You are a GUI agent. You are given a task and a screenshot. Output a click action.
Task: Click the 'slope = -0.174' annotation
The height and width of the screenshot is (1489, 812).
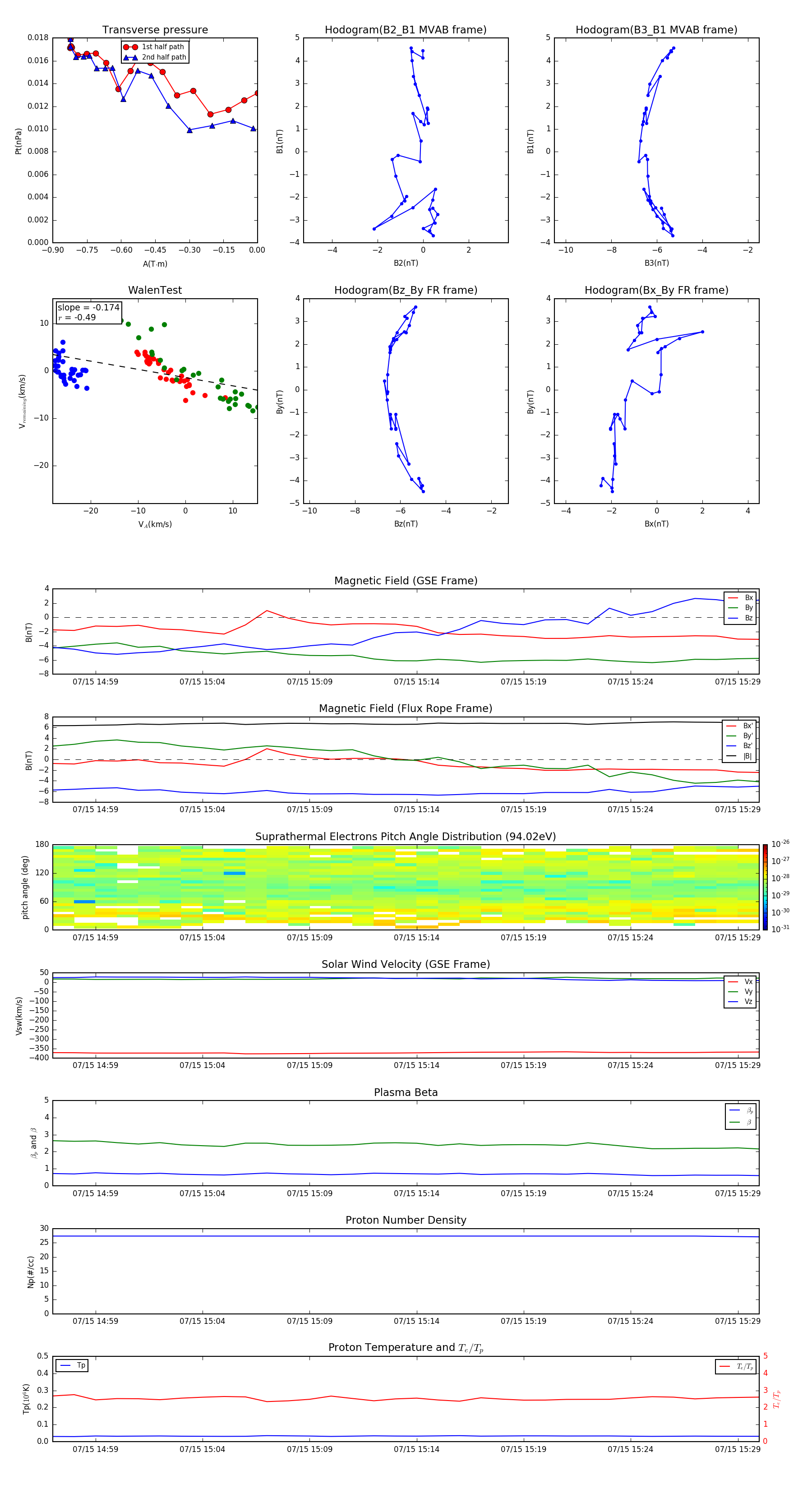[88, 308]
